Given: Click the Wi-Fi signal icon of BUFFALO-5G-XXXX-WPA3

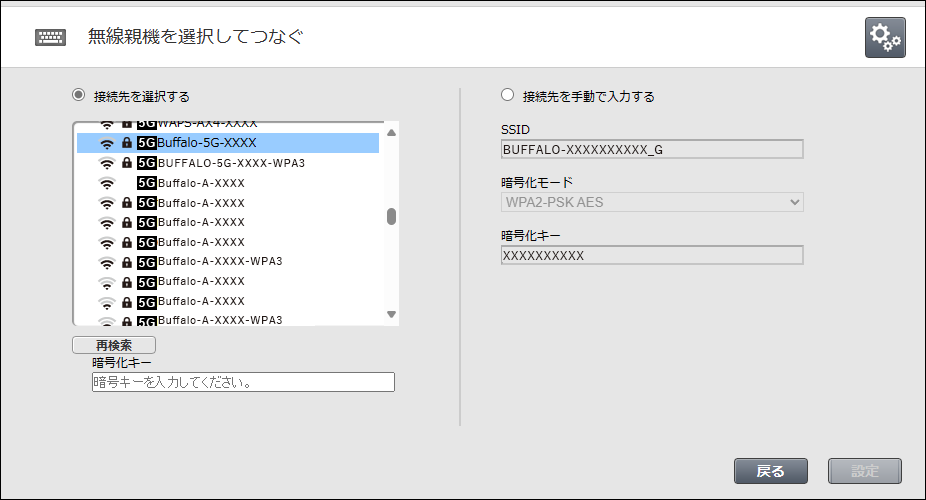Looking at the screenshot, I should [x=107, y=163].
